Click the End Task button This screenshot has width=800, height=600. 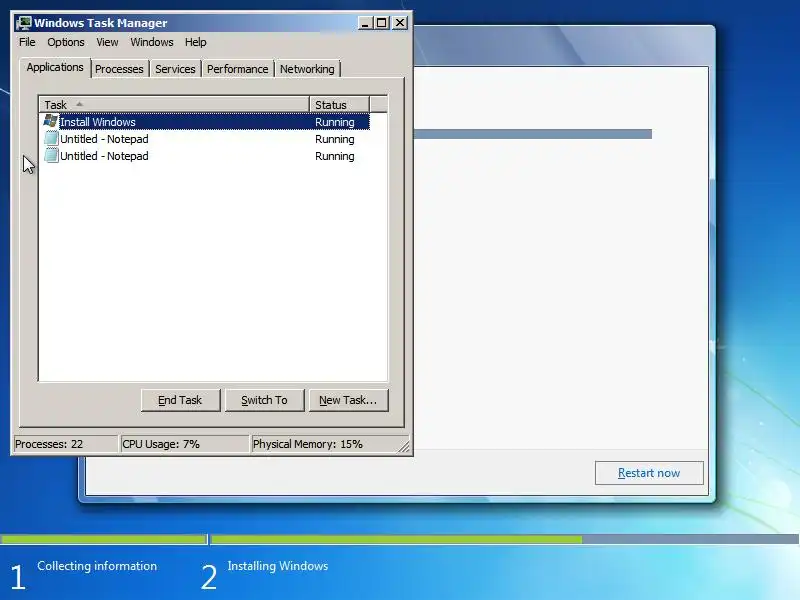(x=180, y=401)
